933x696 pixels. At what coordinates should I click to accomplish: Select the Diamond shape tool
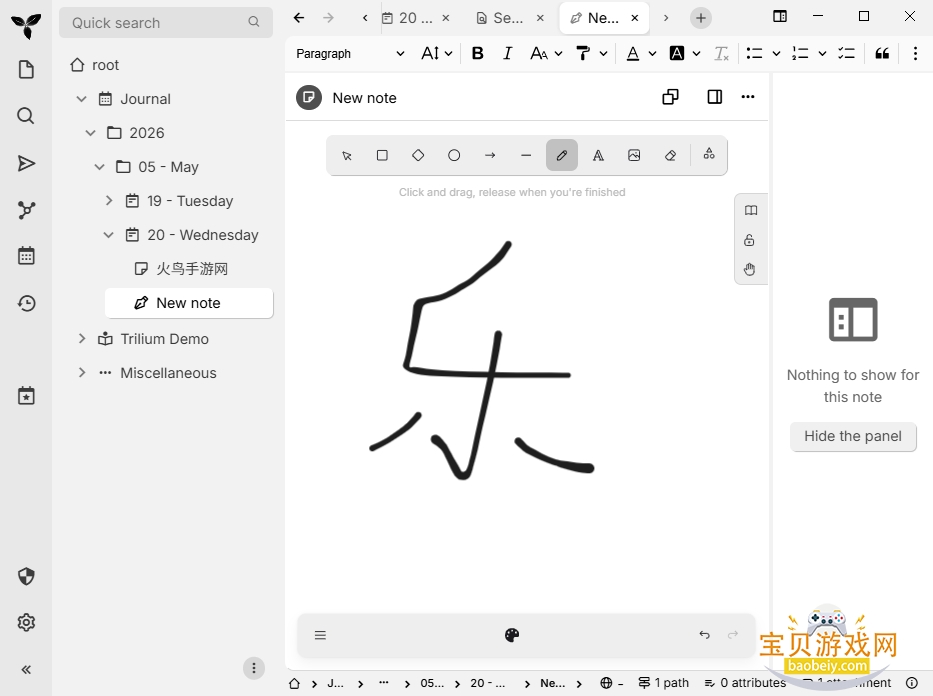click(418, 156)
